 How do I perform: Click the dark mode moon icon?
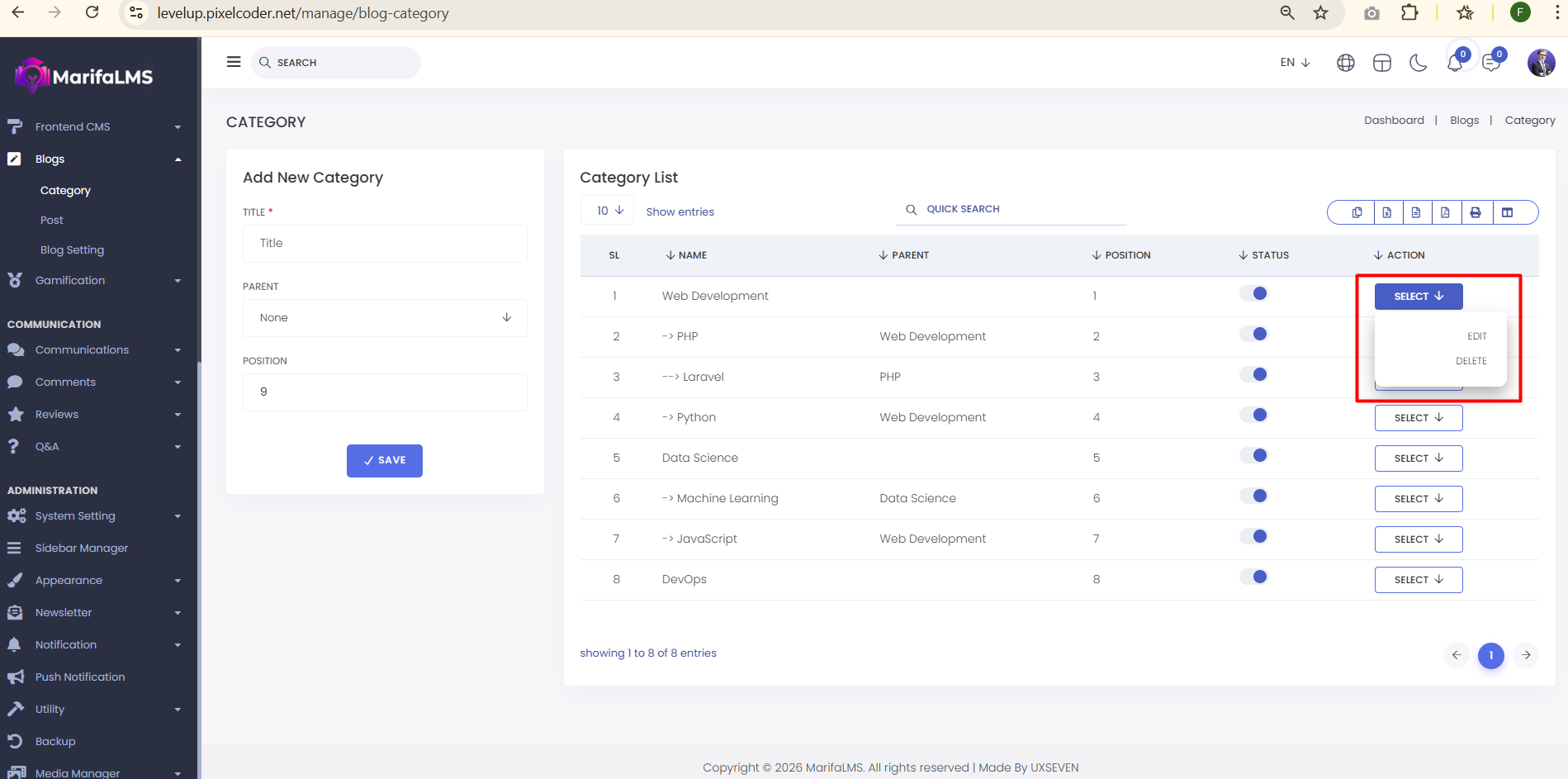[1418, 63]
